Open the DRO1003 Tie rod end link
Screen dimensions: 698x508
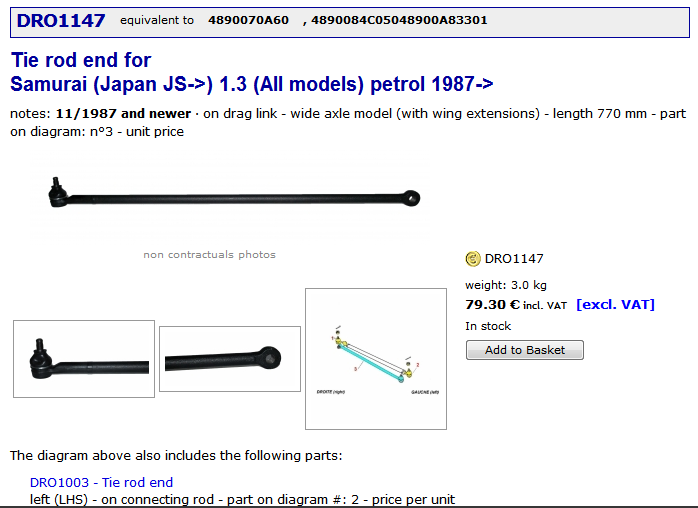(101, 482)
